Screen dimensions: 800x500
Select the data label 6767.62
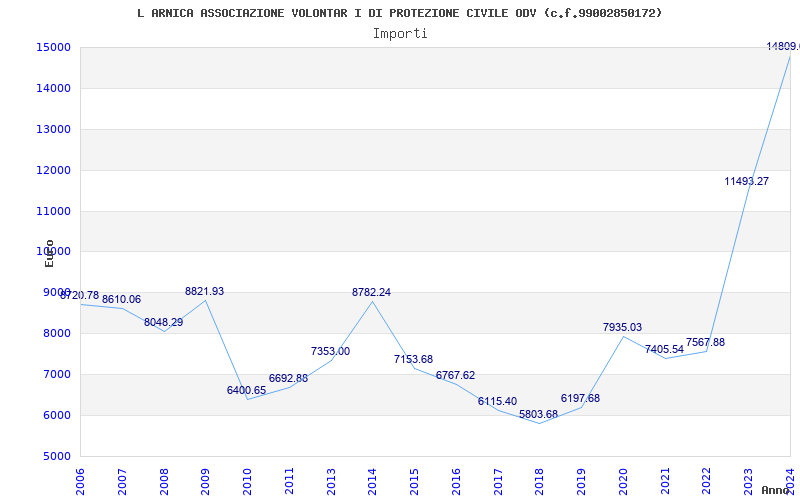pyautogui.click(x=455, y=376)
